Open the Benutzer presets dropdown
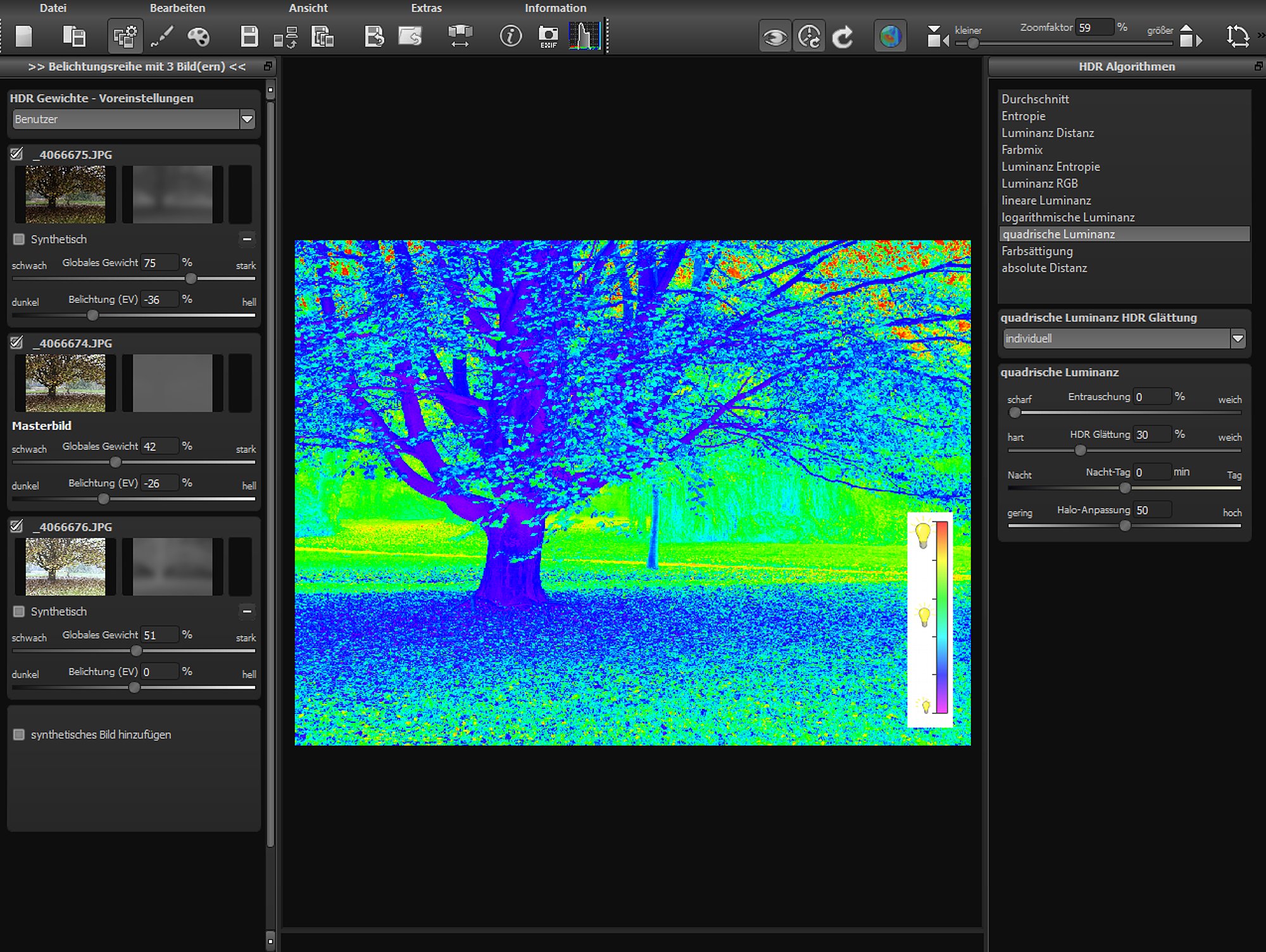The height and width of the screenshot is (952, 1266). (247, 119)
